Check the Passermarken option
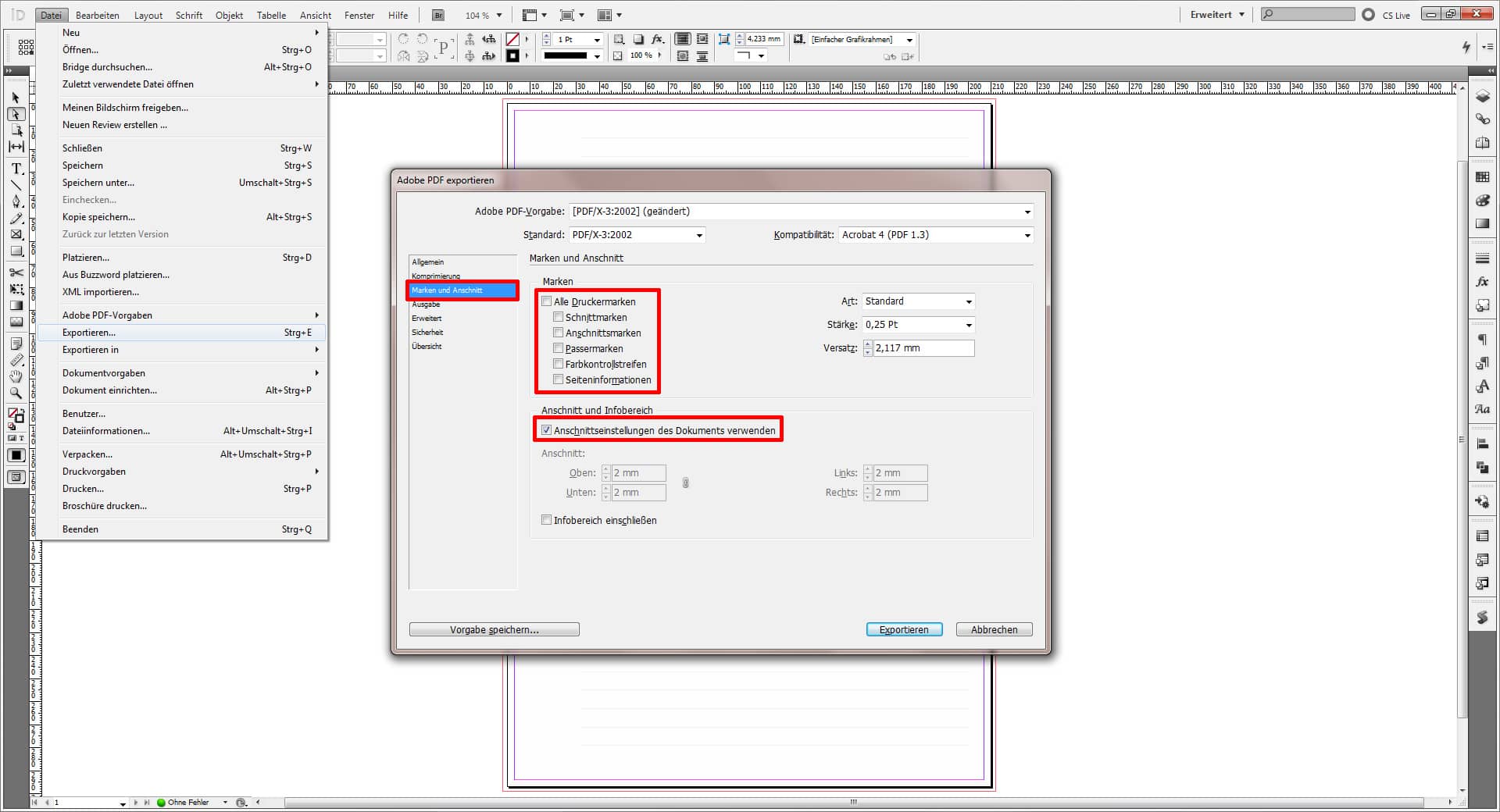This screenshot has width=1500, height=812. click(558, 348)
